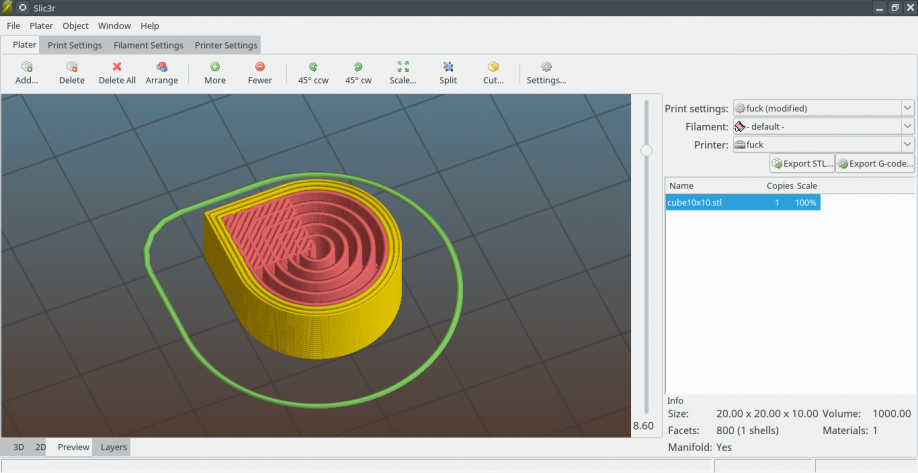918x473 pixels.
Task: Open the Object menu
Action: coord(76,26)
